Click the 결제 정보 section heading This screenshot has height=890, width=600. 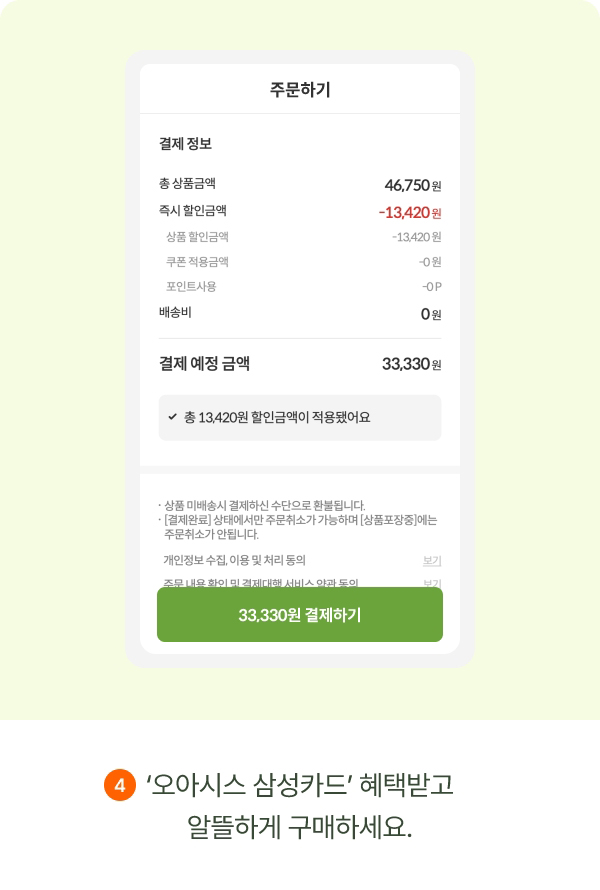coord(185,144)
